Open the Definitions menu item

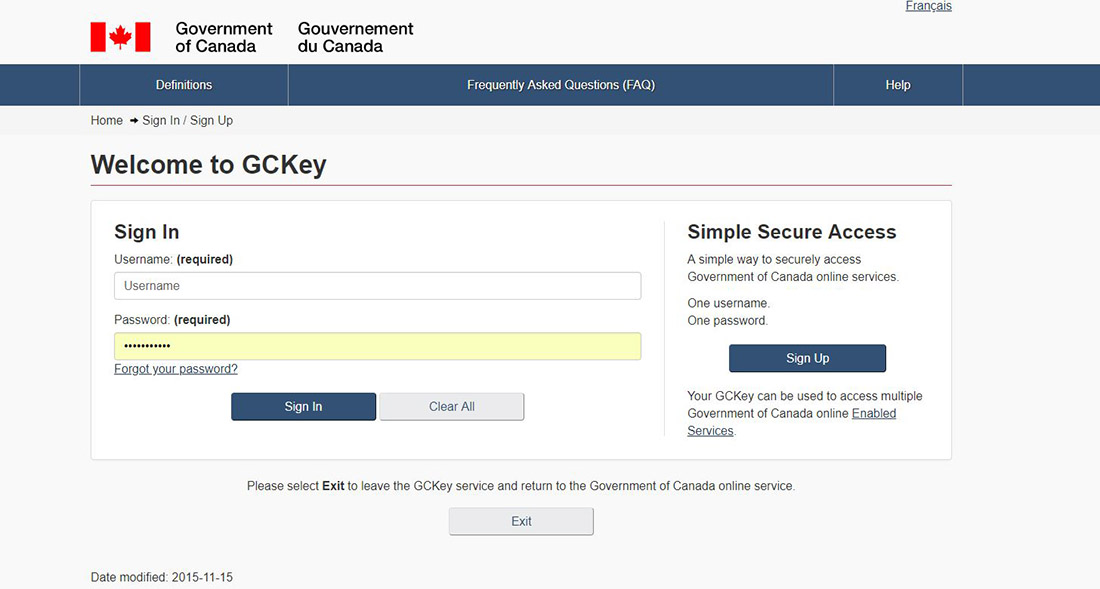tap(184, 85)
